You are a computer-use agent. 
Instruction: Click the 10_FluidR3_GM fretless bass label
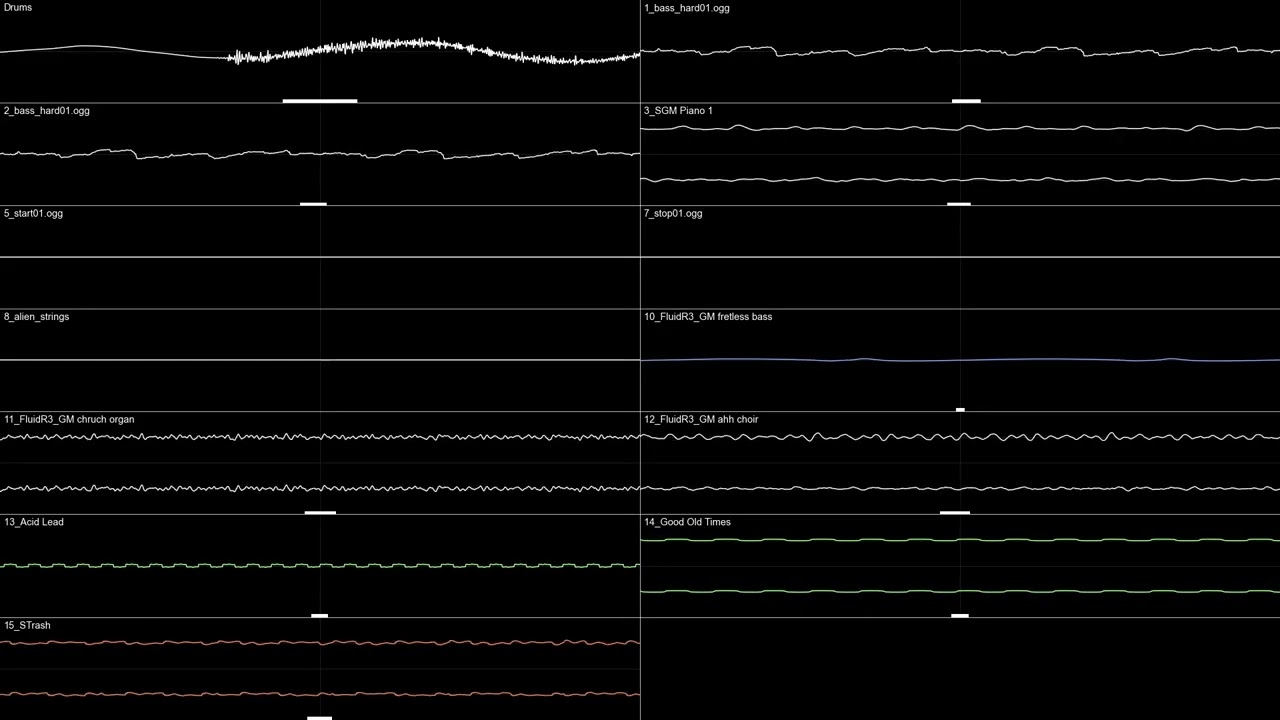pyautogui.click(x=708, y=317)
